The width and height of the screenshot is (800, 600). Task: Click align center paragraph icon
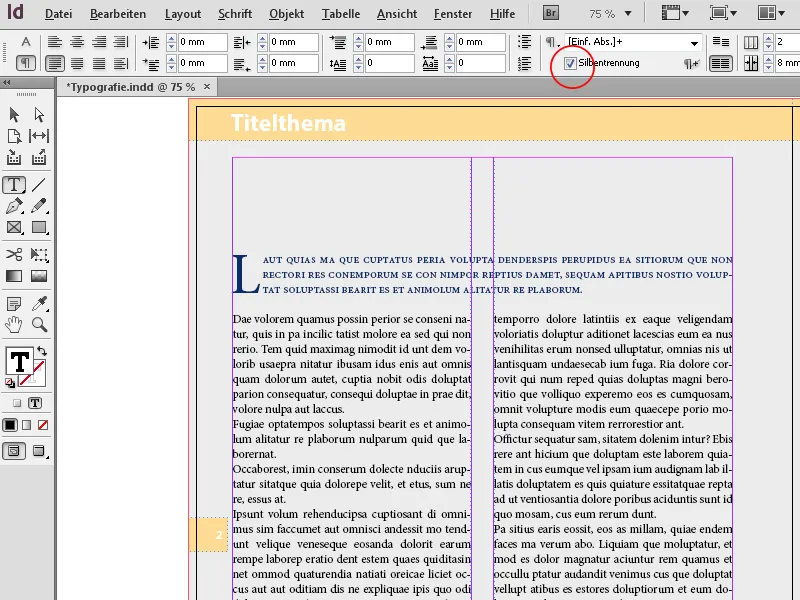coord(77,42)
